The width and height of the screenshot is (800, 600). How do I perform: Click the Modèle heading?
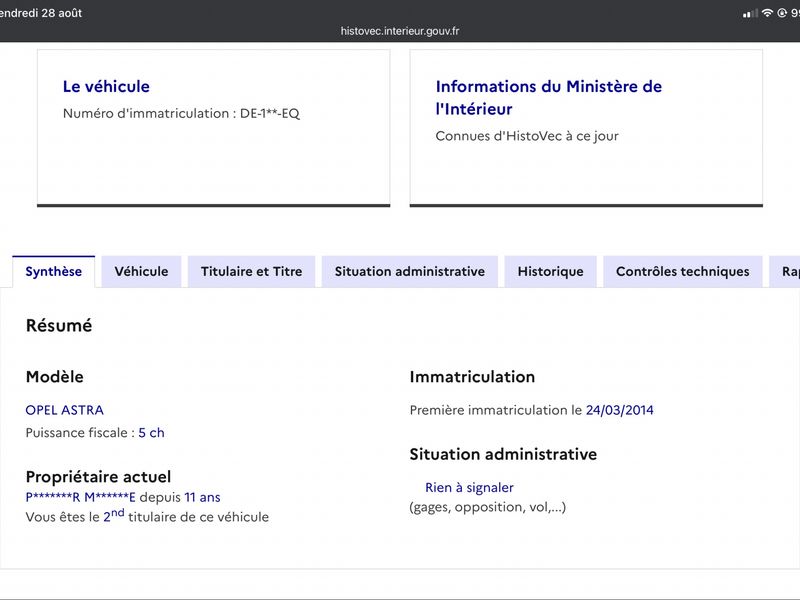[x=55, y=377]
